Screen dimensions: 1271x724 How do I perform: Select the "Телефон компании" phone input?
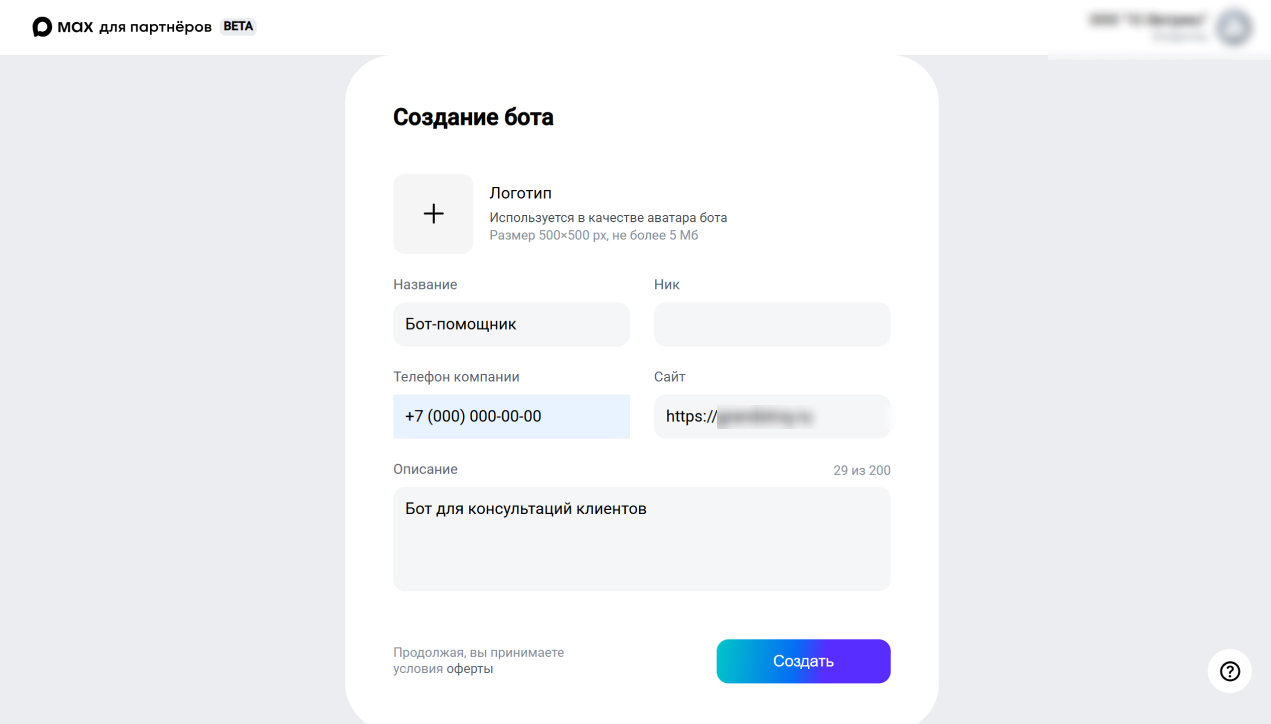pos(511,416)
